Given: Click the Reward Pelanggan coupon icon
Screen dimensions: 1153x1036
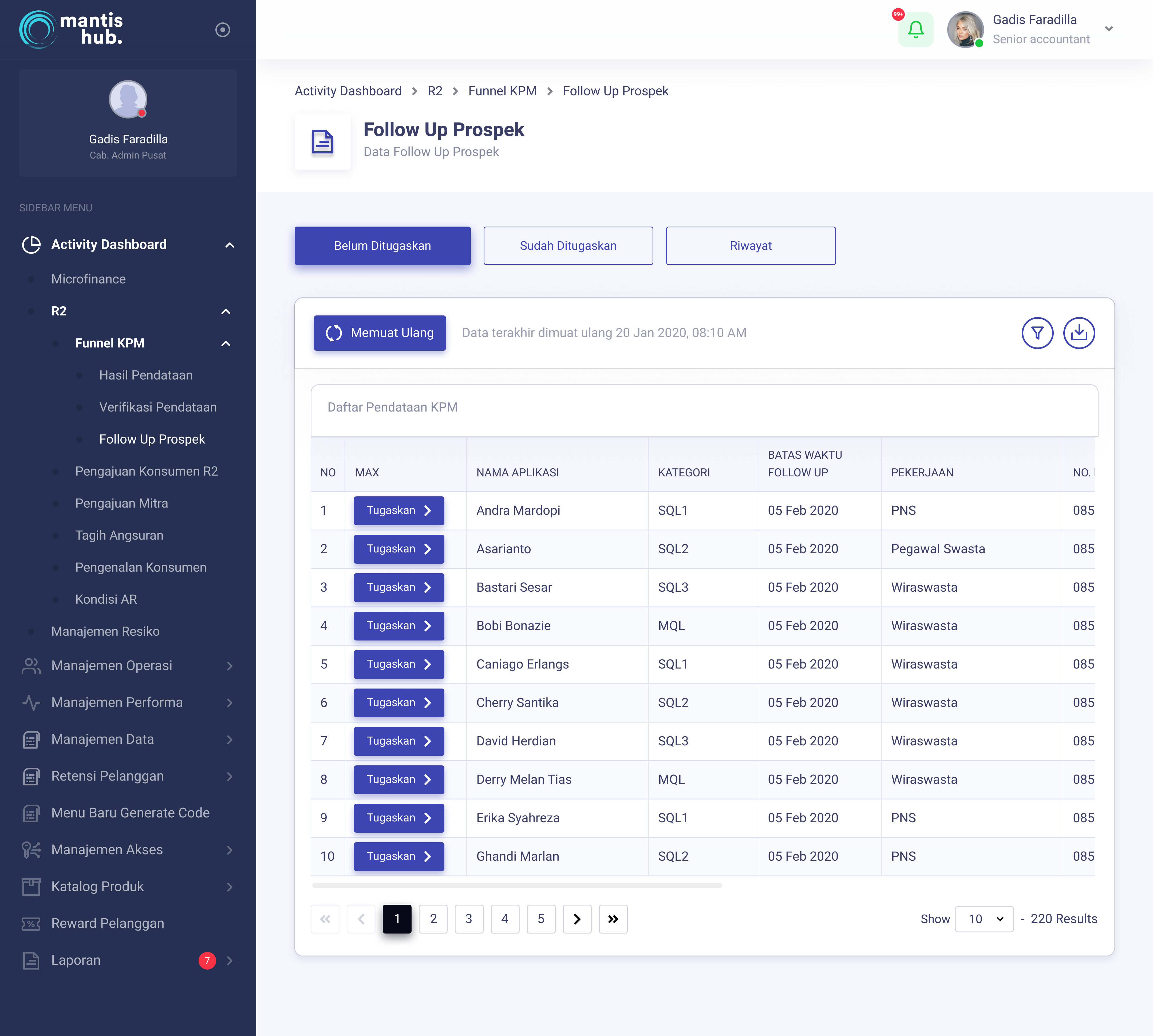Looking at the screenshot, I should click(x=31, y=923).
